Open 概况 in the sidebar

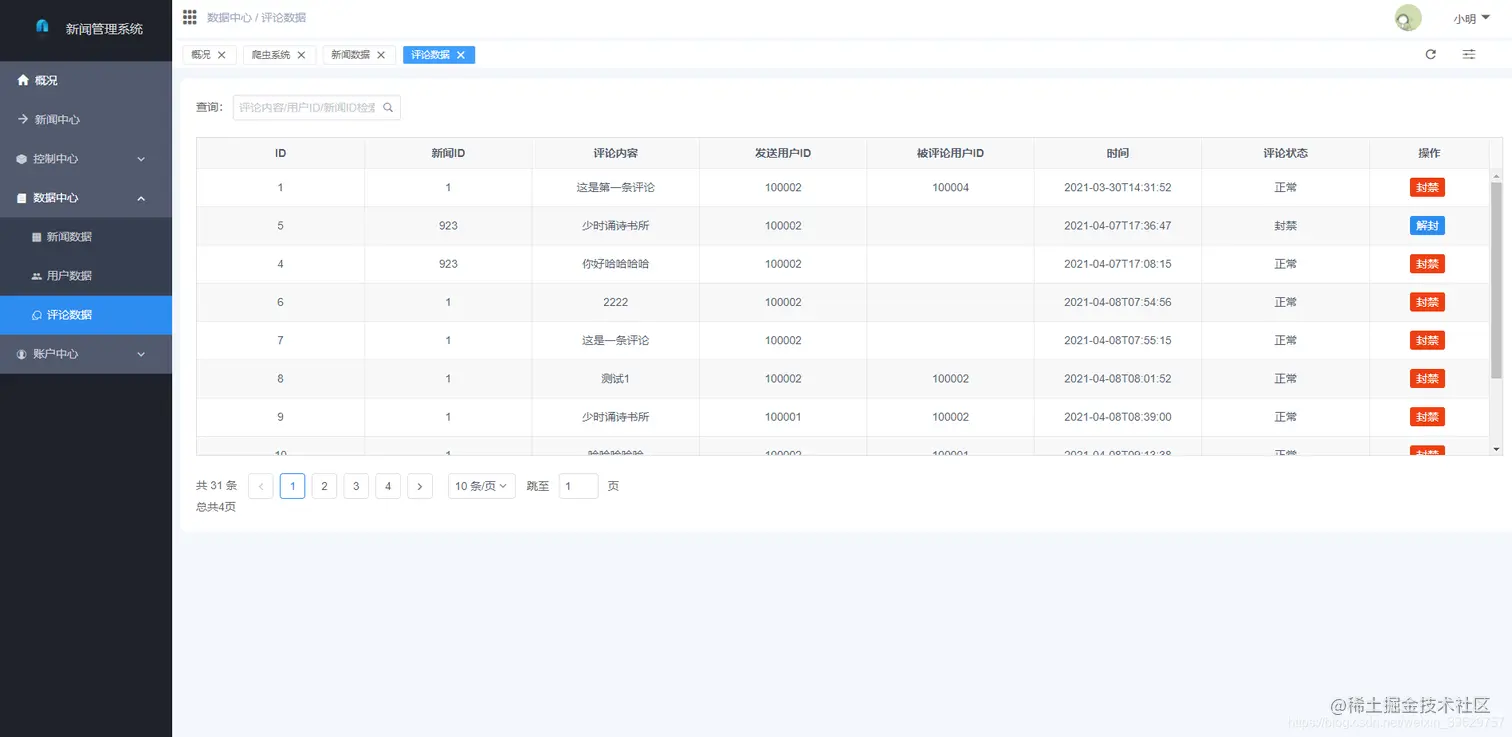tap(86, 80)
